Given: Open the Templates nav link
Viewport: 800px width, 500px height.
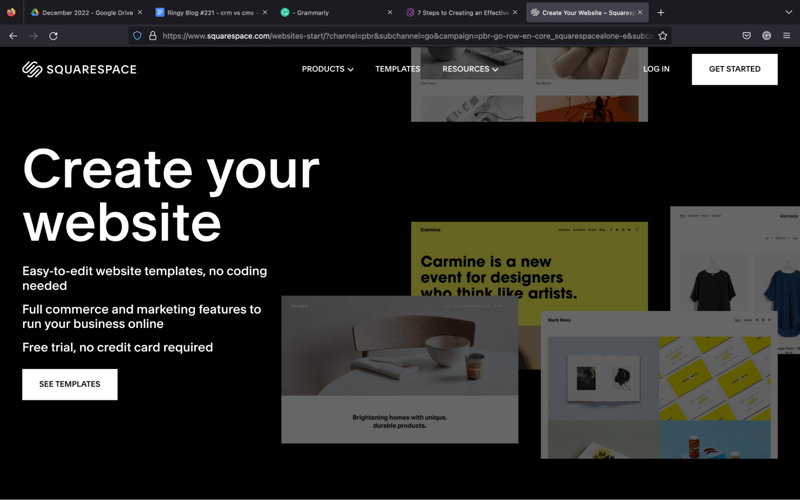Looking at the screenshot, I should (x=397, y=69).
